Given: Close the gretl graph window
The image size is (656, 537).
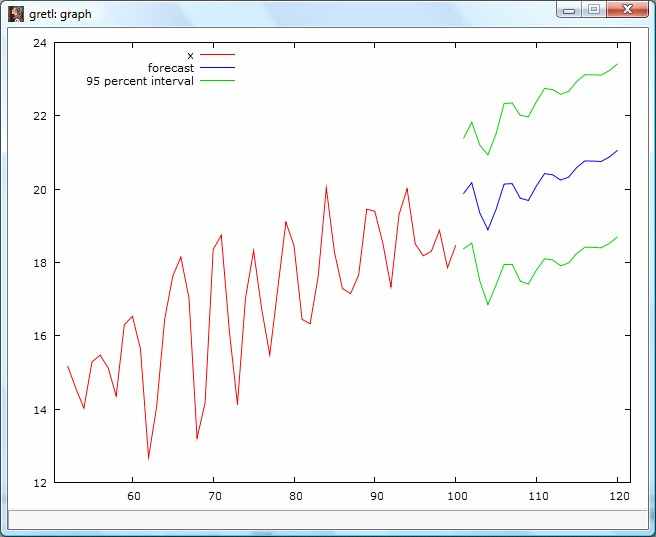Looking at the screenshot, I should tap(627, 10).
